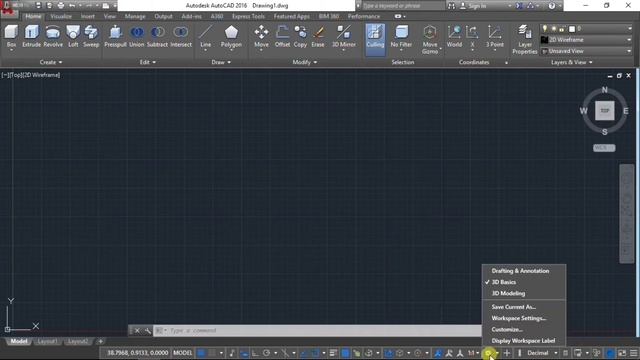Click the Undo arrow in quick access toolbar
This screenshot has height=360, width=640.
72,6
